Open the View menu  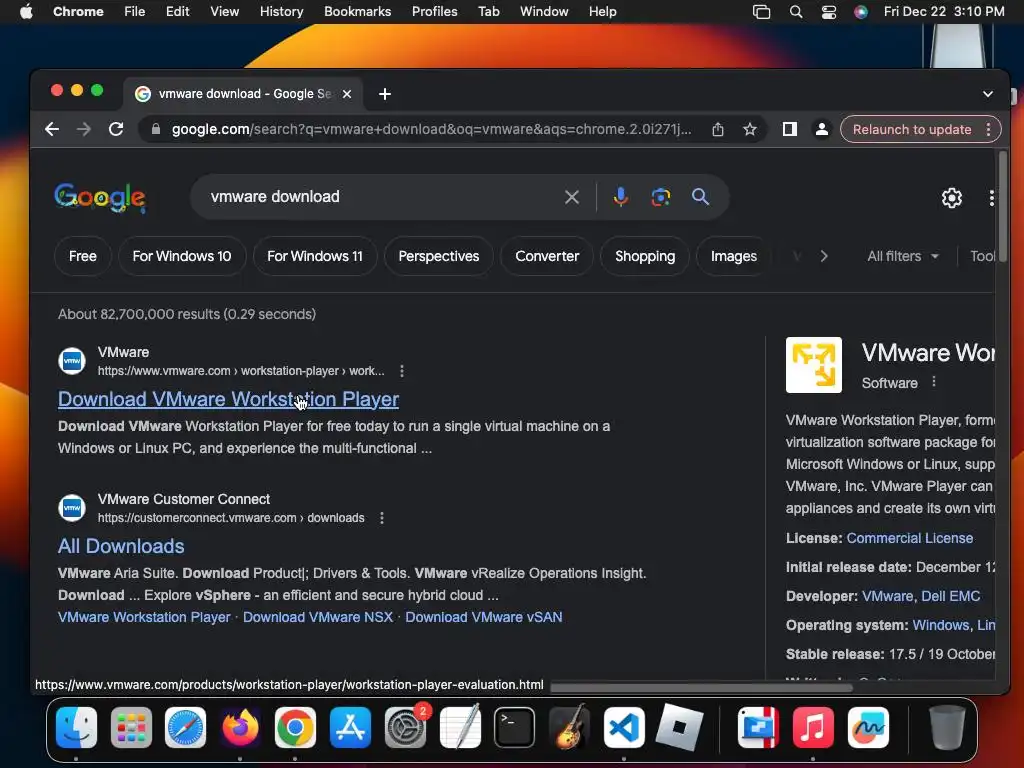click(224, 12)
